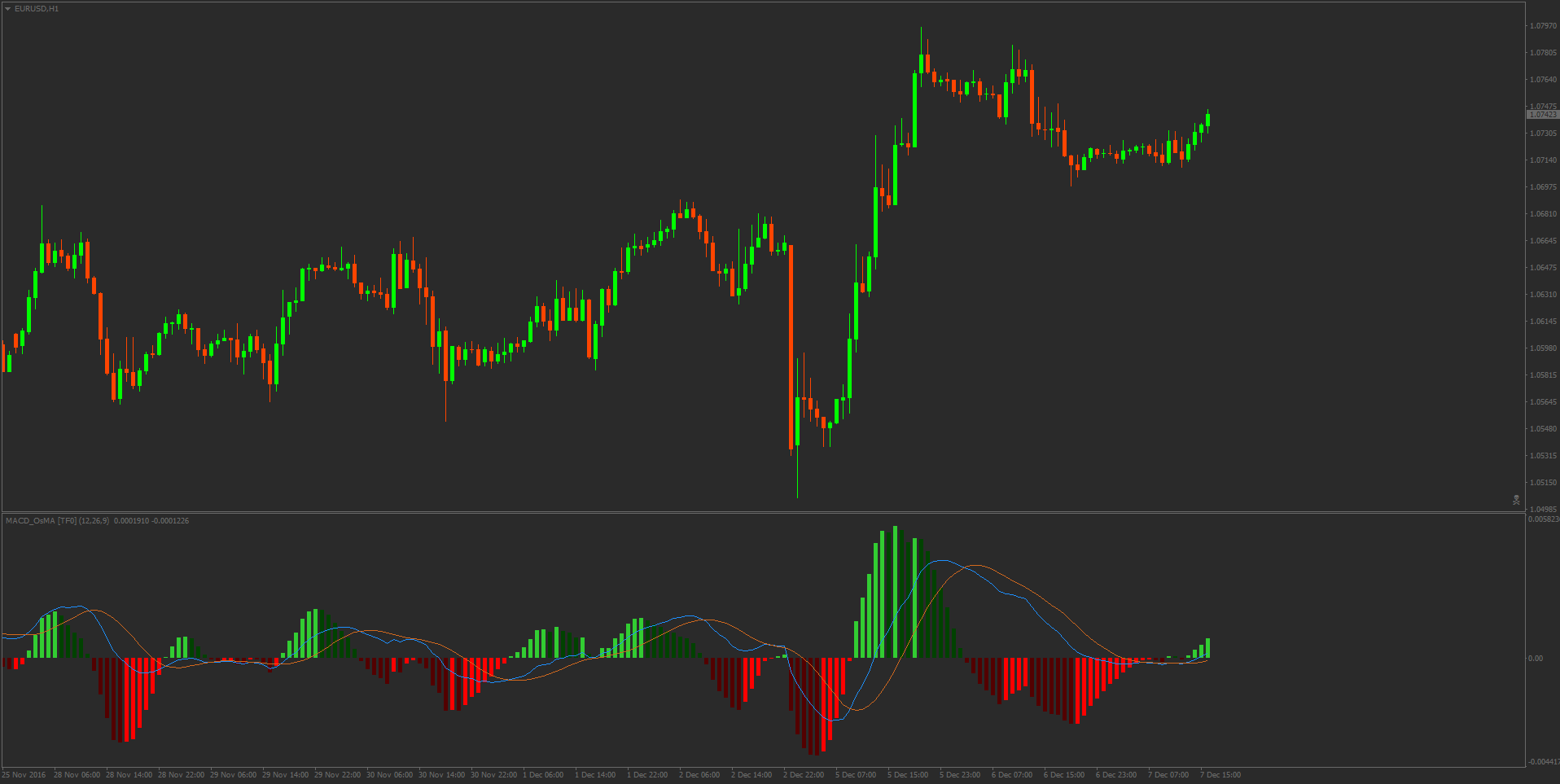Click the EURUSD,H1 chart title
This screenshot has width=1560, height=784.
coord(37,8)
